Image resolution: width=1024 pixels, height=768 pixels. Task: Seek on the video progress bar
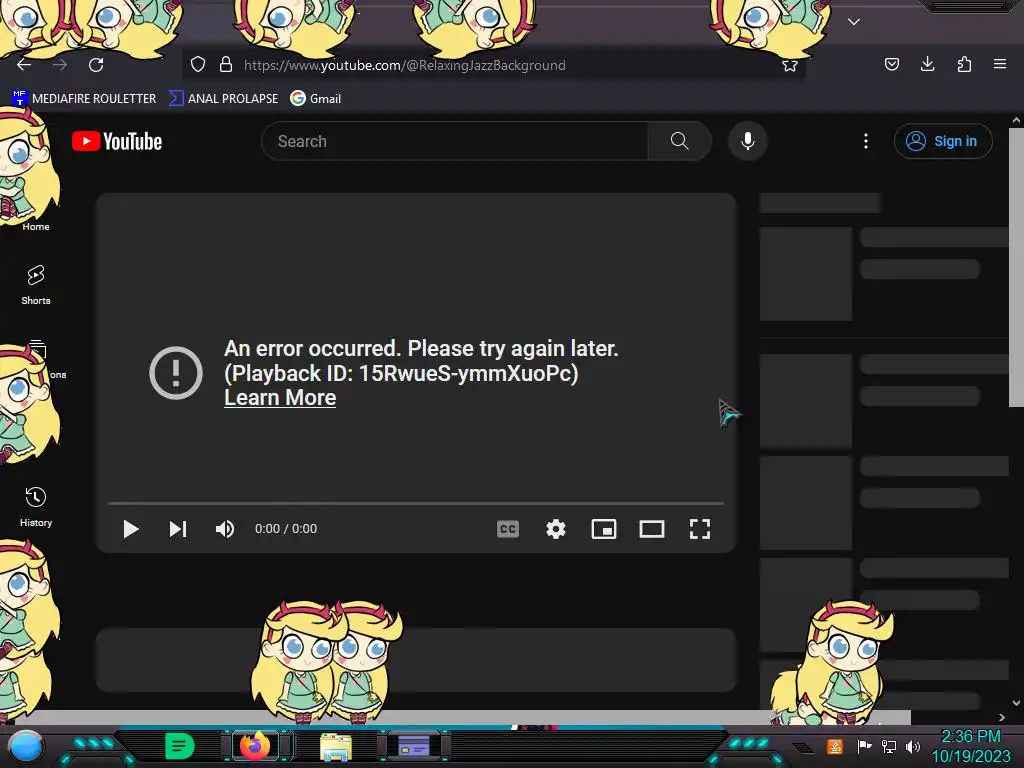click(x=416, y=504)
